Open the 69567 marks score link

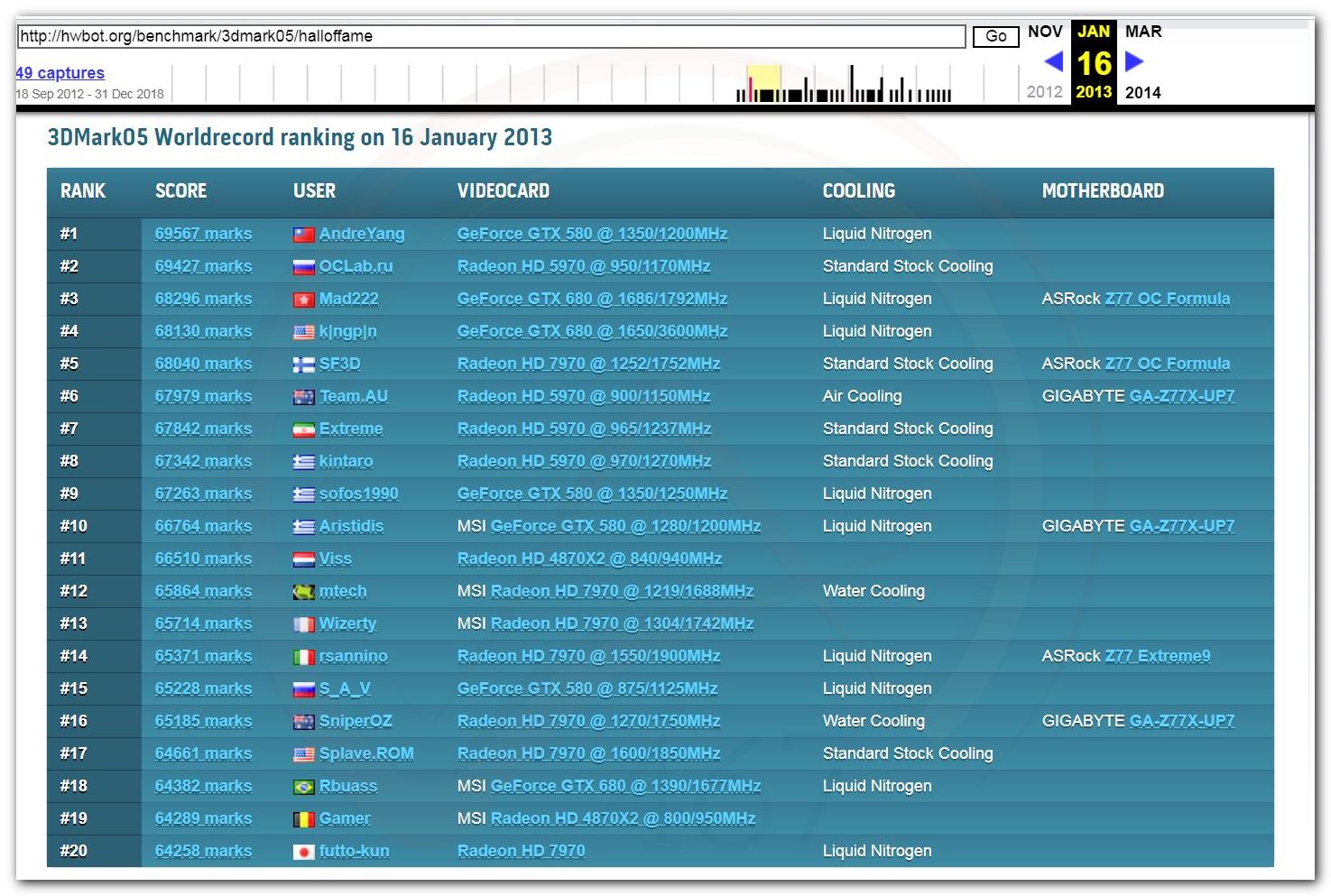click(x=203, y=234)
